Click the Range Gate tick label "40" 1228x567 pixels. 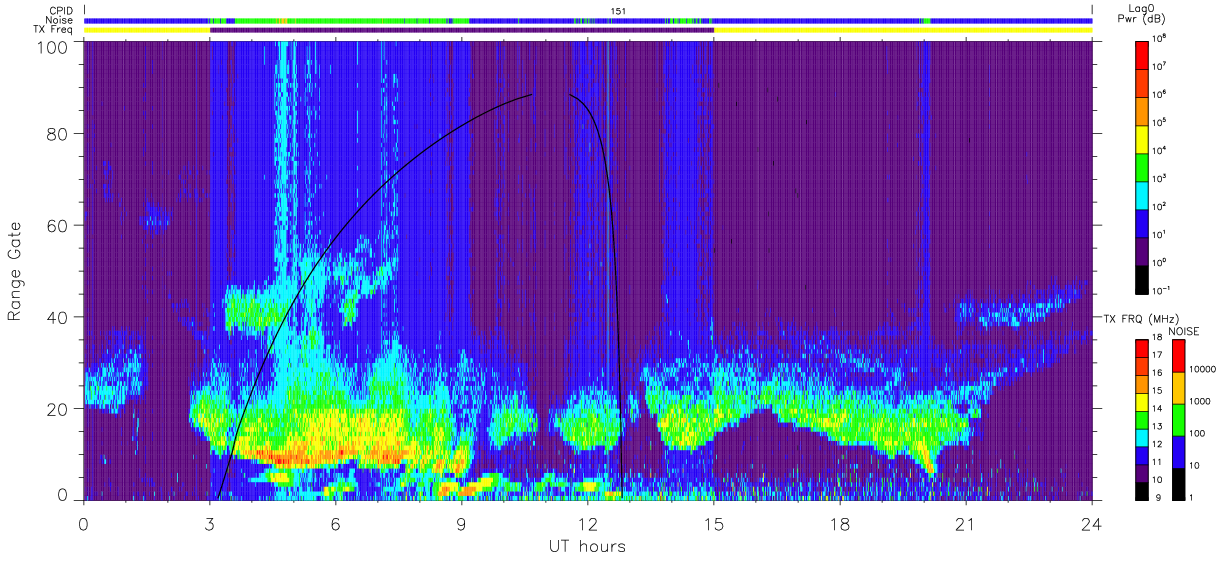58,317
